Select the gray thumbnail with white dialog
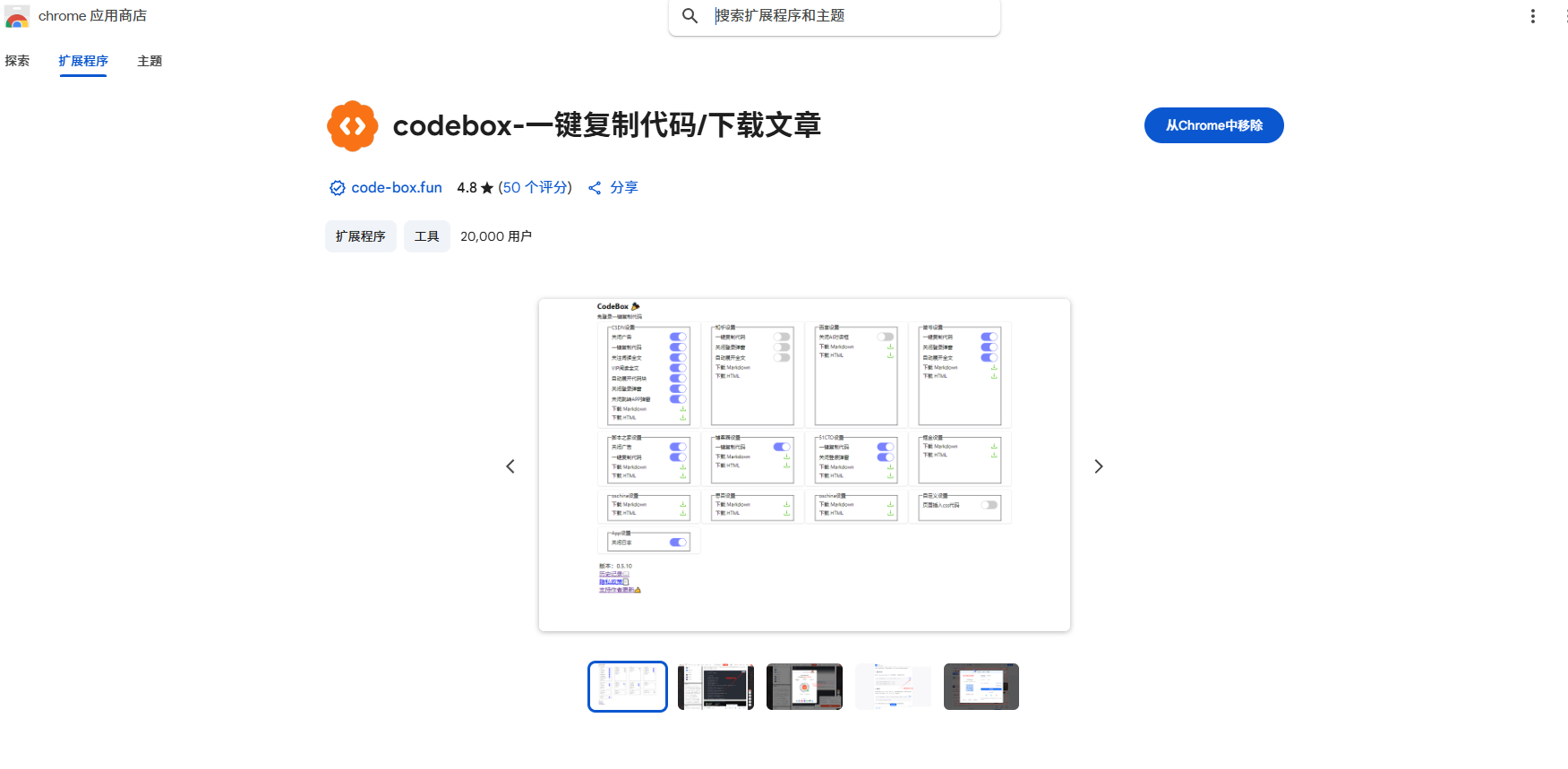 (981, 687)
